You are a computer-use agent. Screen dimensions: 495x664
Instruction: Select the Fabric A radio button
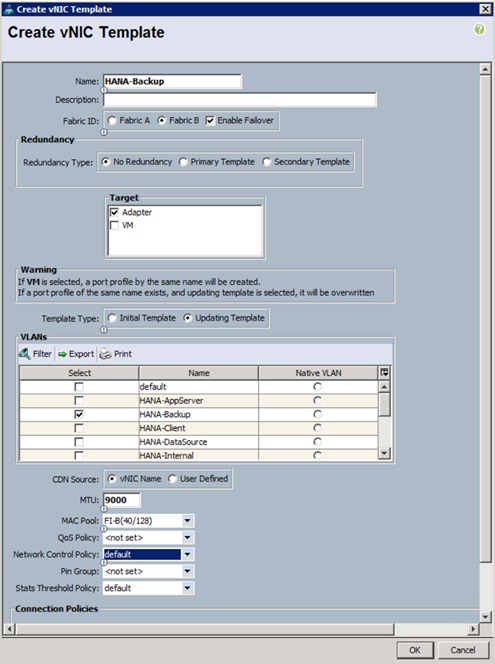(x=112, y=121)
